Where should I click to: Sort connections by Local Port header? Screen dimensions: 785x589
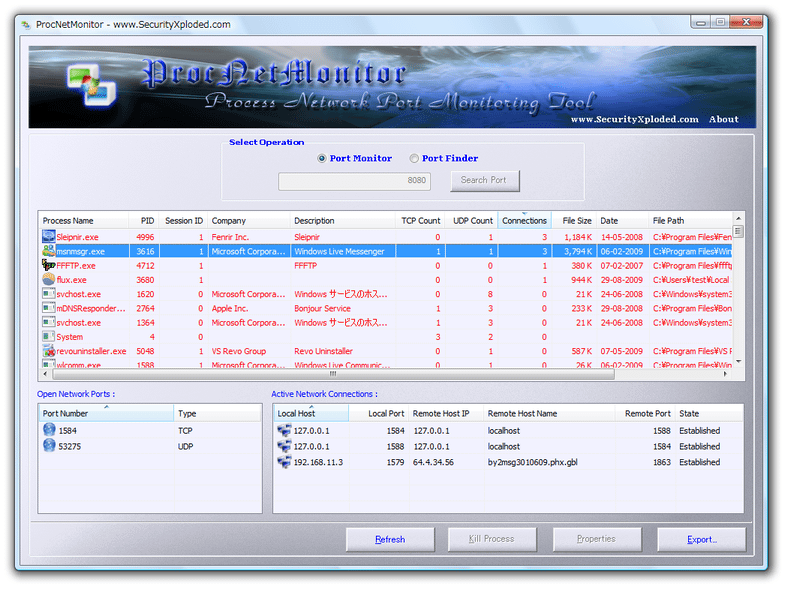pyautogui.click(x=378, y=413)
